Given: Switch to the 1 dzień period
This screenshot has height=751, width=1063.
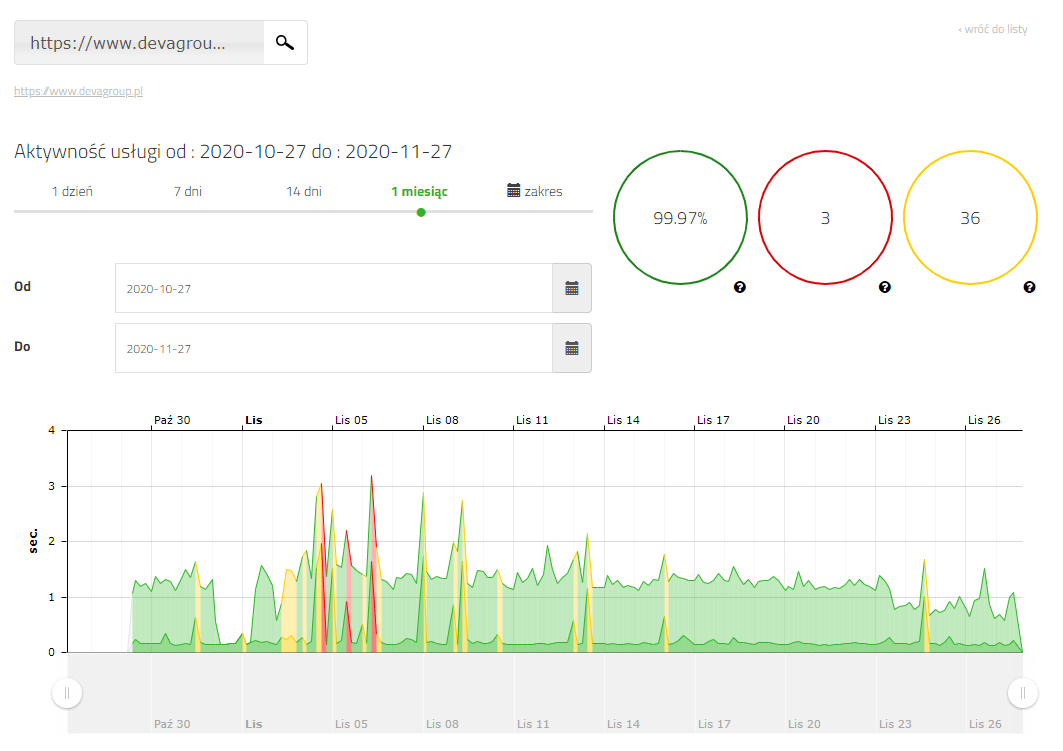Looking at the screenshot, I should (72, 191).
